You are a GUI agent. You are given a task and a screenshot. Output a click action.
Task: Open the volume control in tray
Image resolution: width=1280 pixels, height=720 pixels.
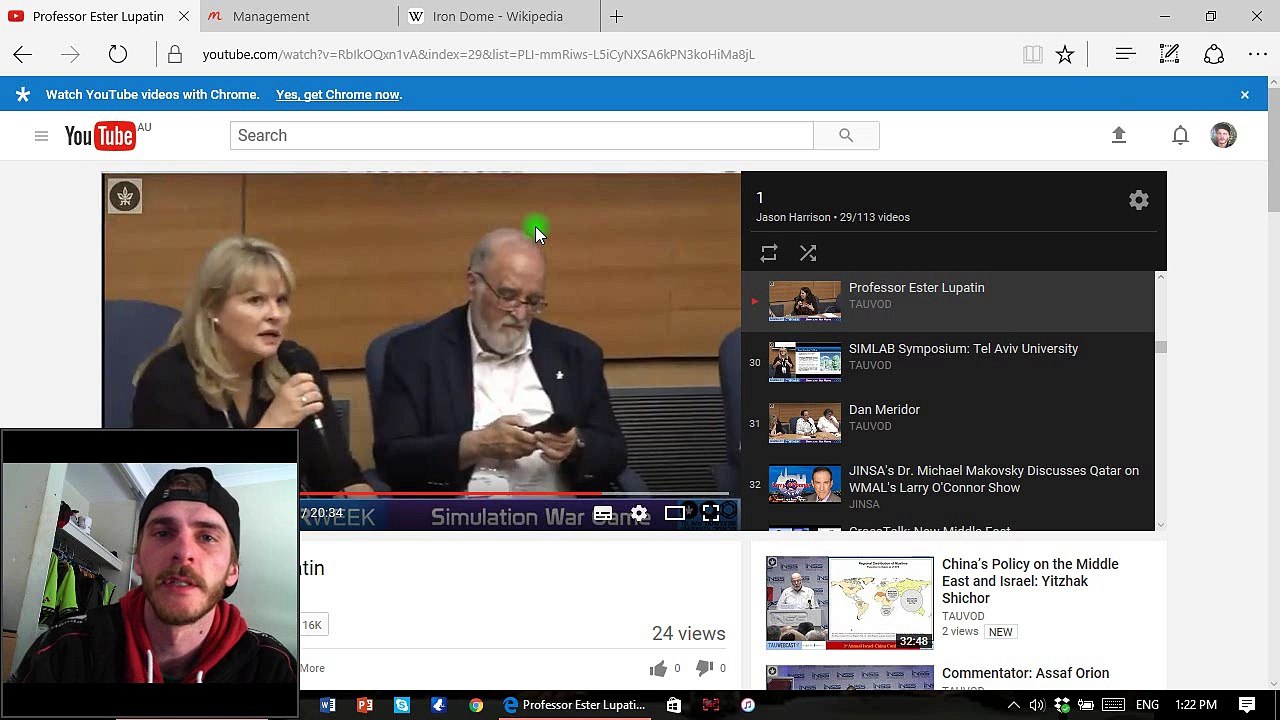pos(1037,705)
